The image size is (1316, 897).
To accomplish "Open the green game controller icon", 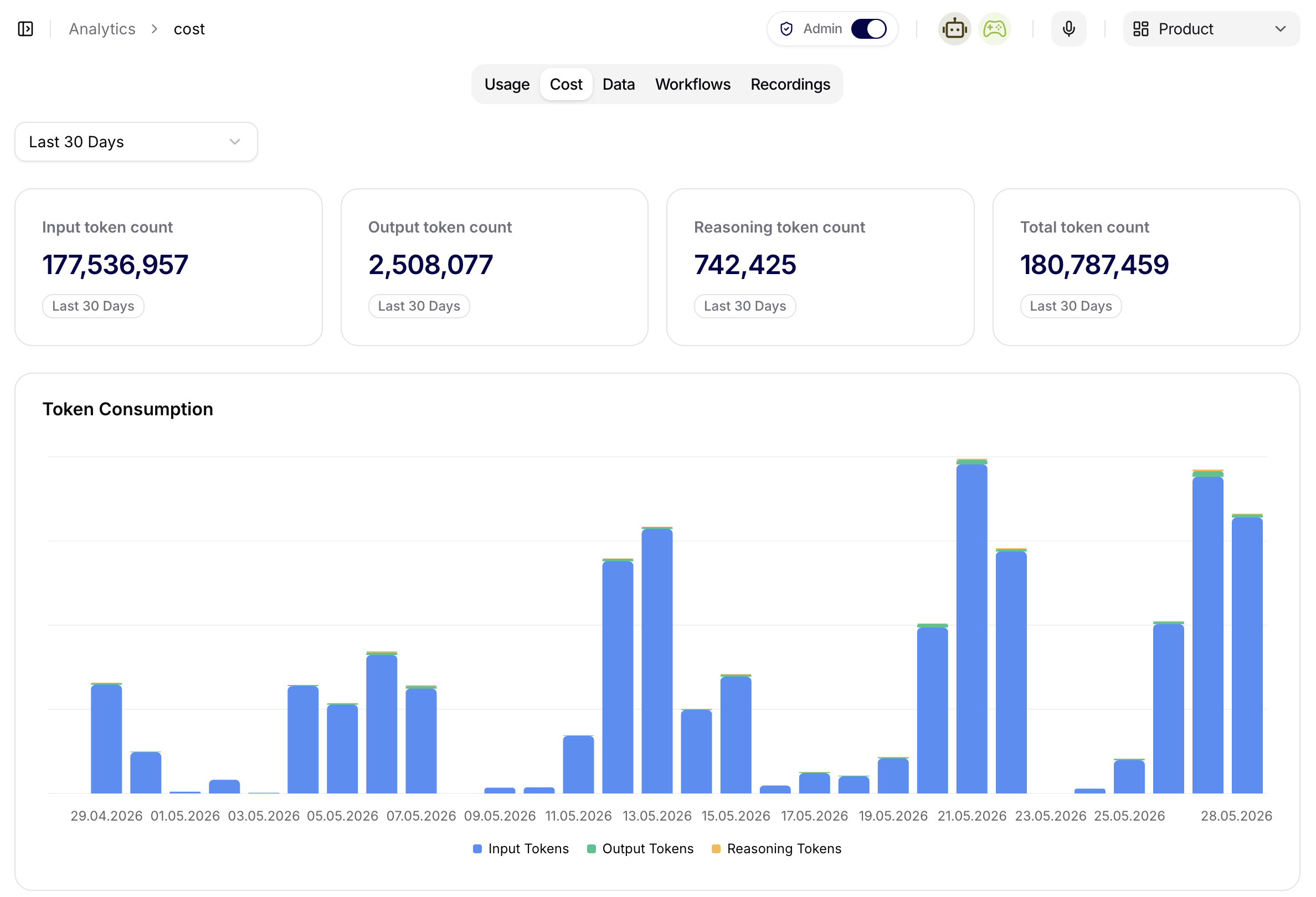I will tap(994, 29).
